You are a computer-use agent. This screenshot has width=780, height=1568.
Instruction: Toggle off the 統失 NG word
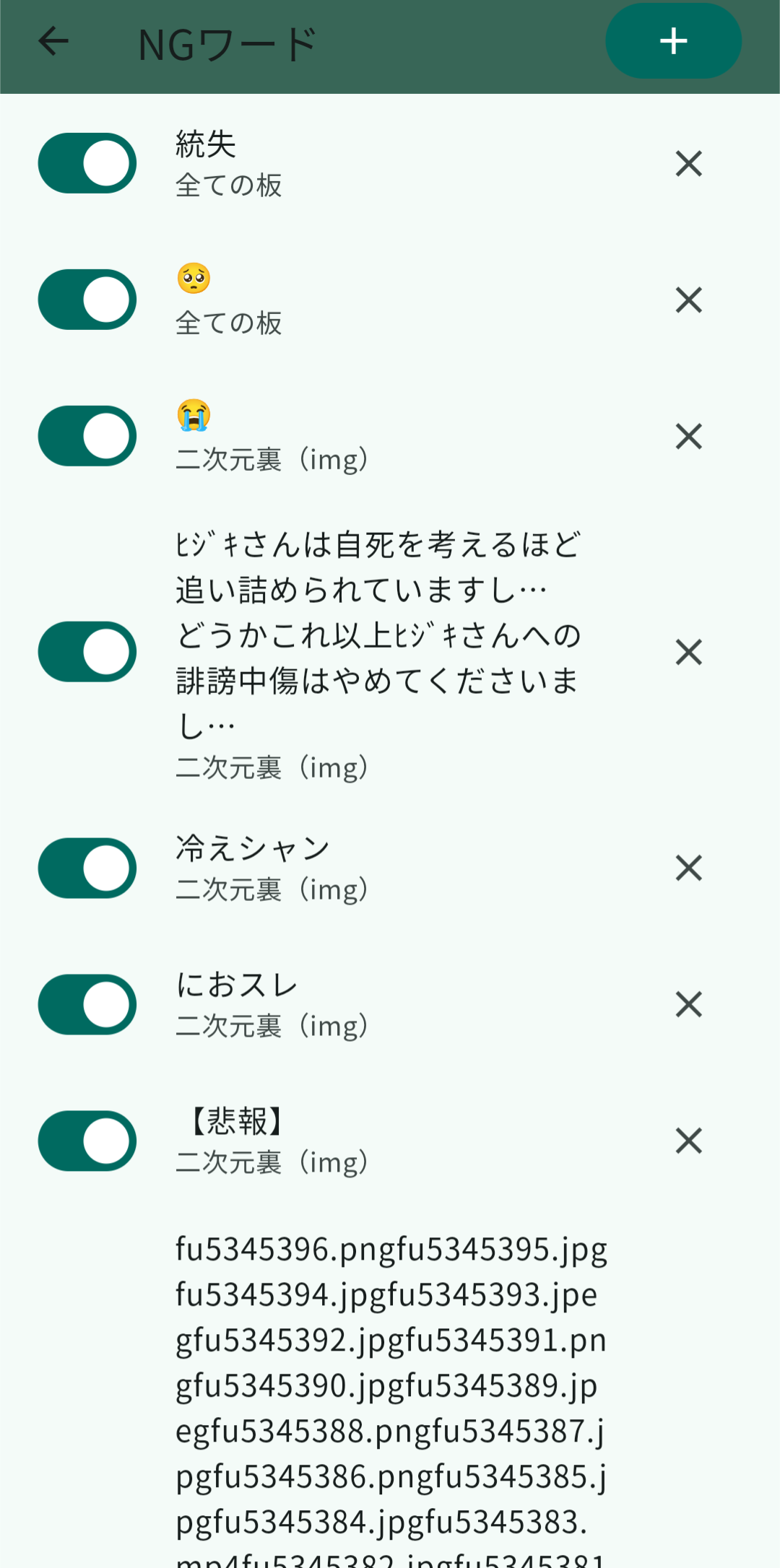[87, 164]
